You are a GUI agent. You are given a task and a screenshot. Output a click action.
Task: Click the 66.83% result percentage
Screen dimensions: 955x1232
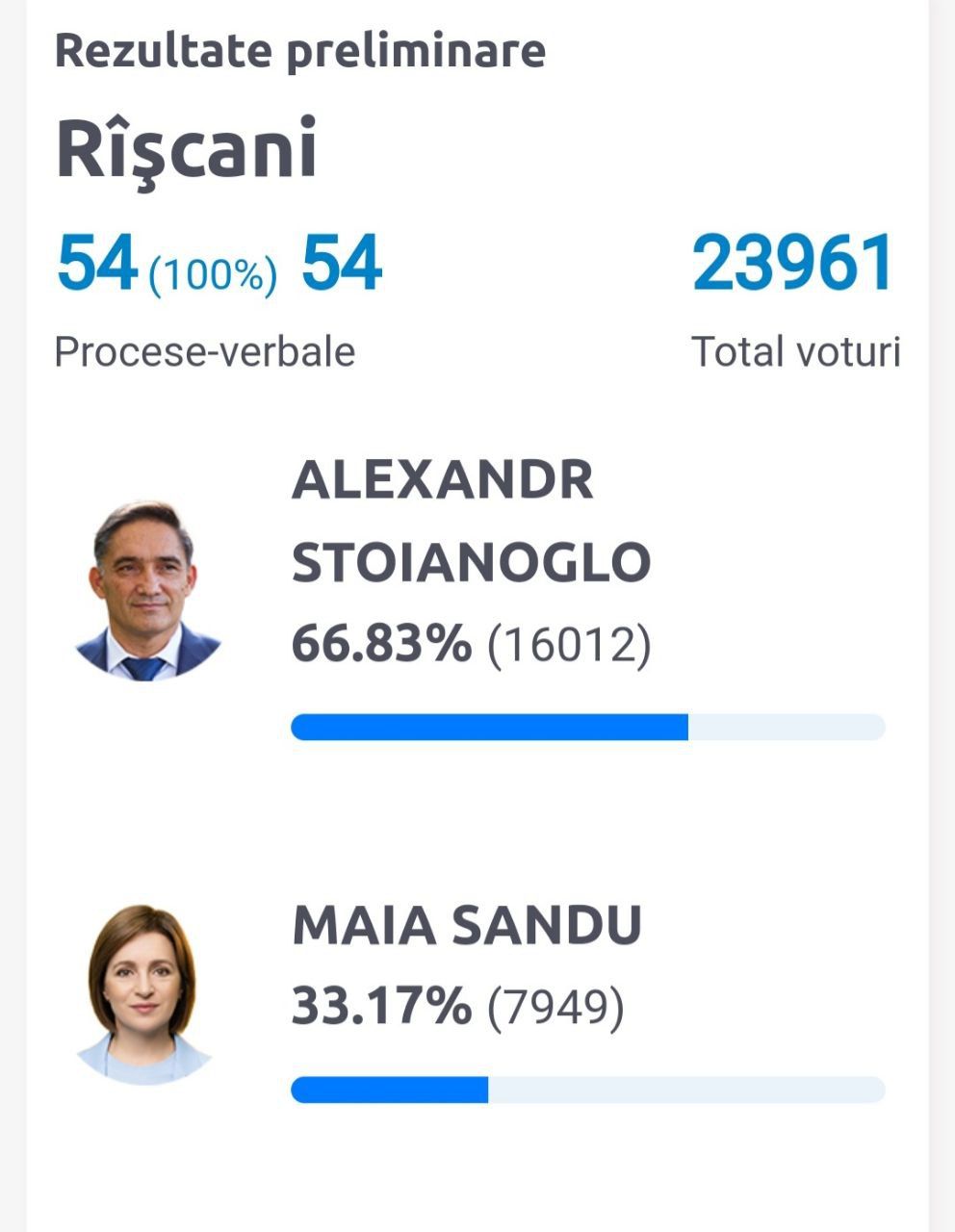382,643
